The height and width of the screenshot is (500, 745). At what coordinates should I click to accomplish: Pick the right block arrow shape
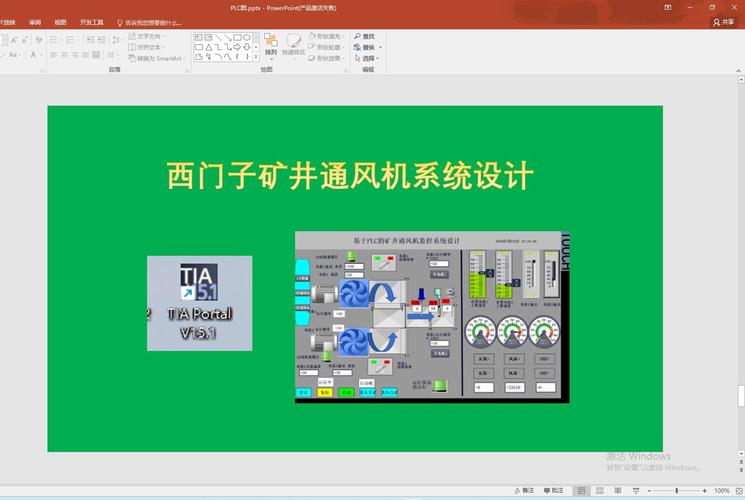[237, 47]
